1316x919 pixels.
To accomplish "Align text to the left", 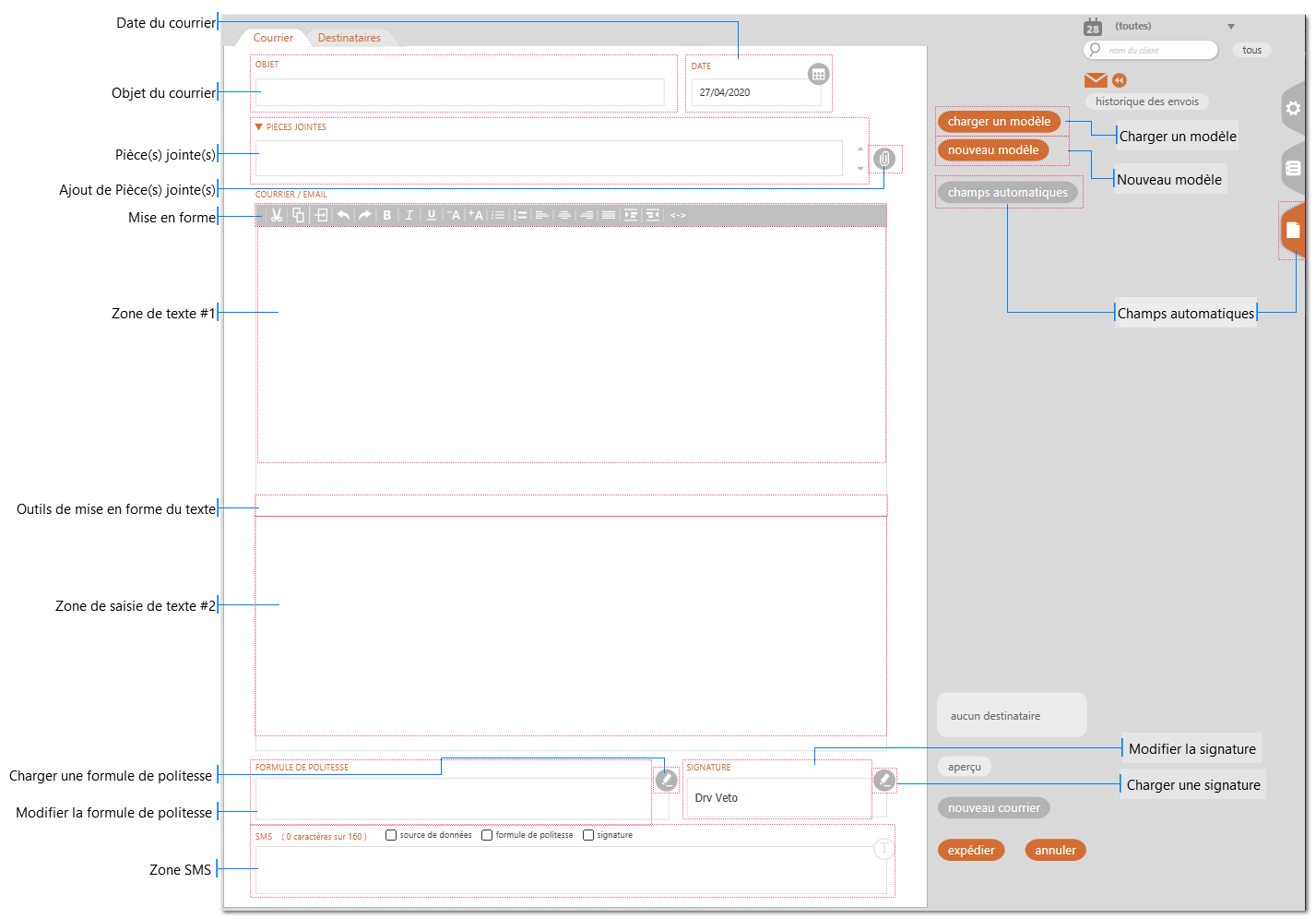I will [x=542, y=215].
